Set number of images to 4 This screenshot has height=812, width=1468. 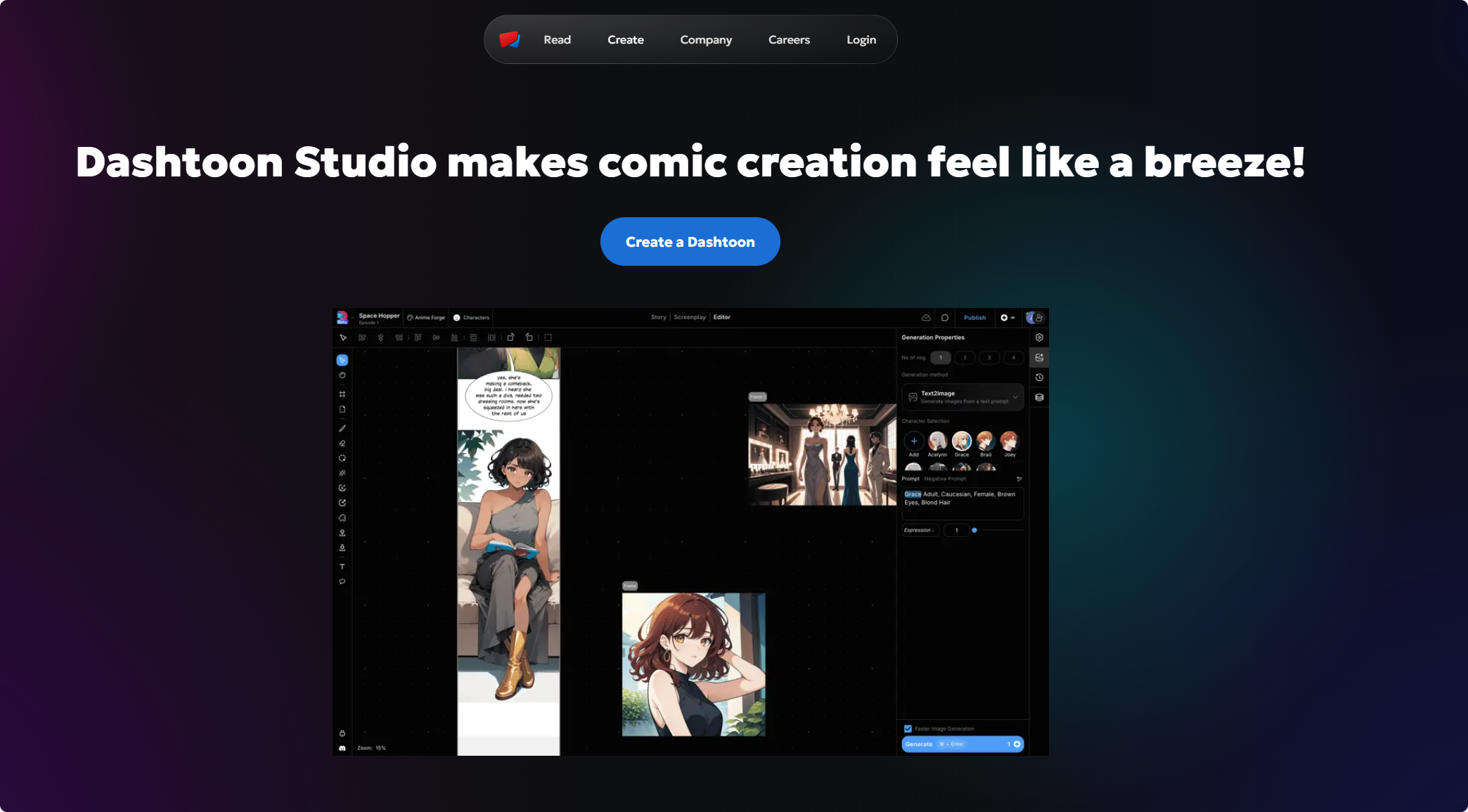click(1013, 358)
